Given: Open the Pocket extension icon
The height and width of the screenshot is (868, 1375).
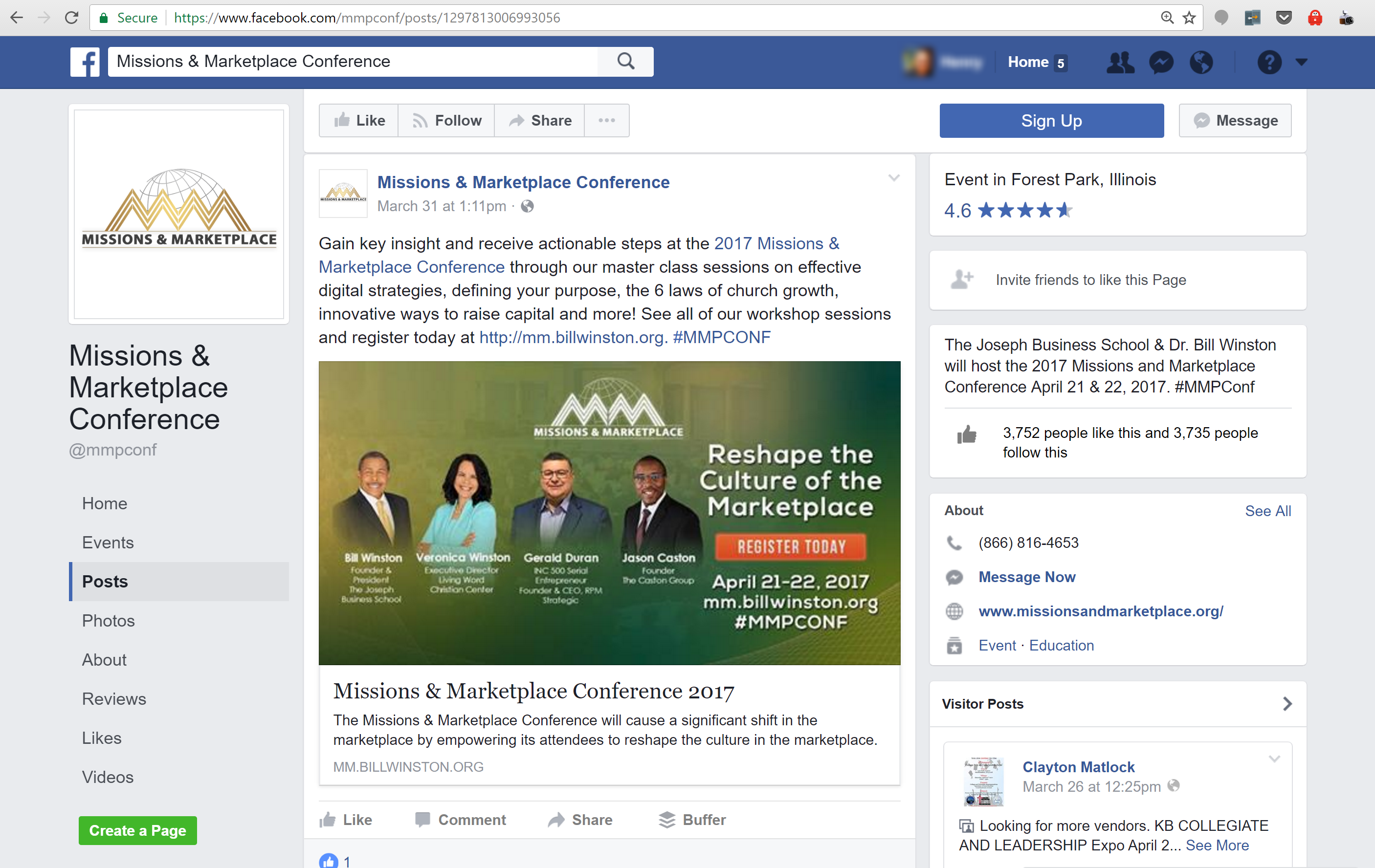Looking at the screenshot, I should pos(1284,18).
